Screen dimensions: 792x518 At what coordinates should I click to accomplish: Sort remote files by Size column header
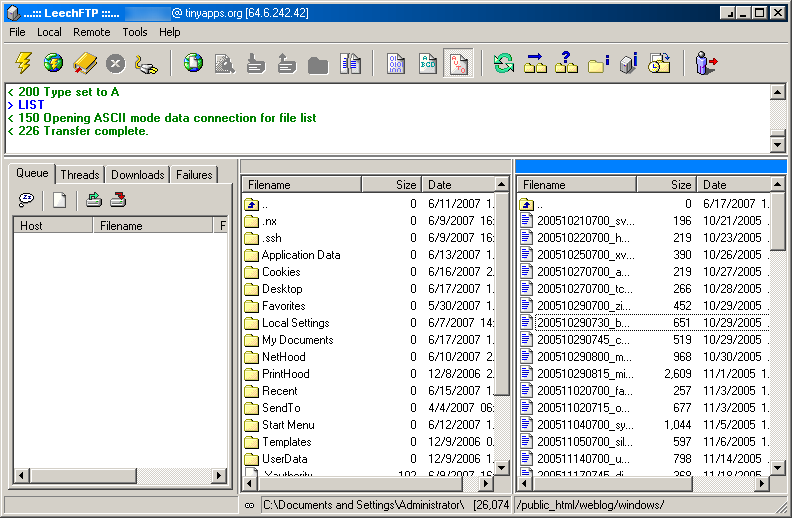pos(665,185)
